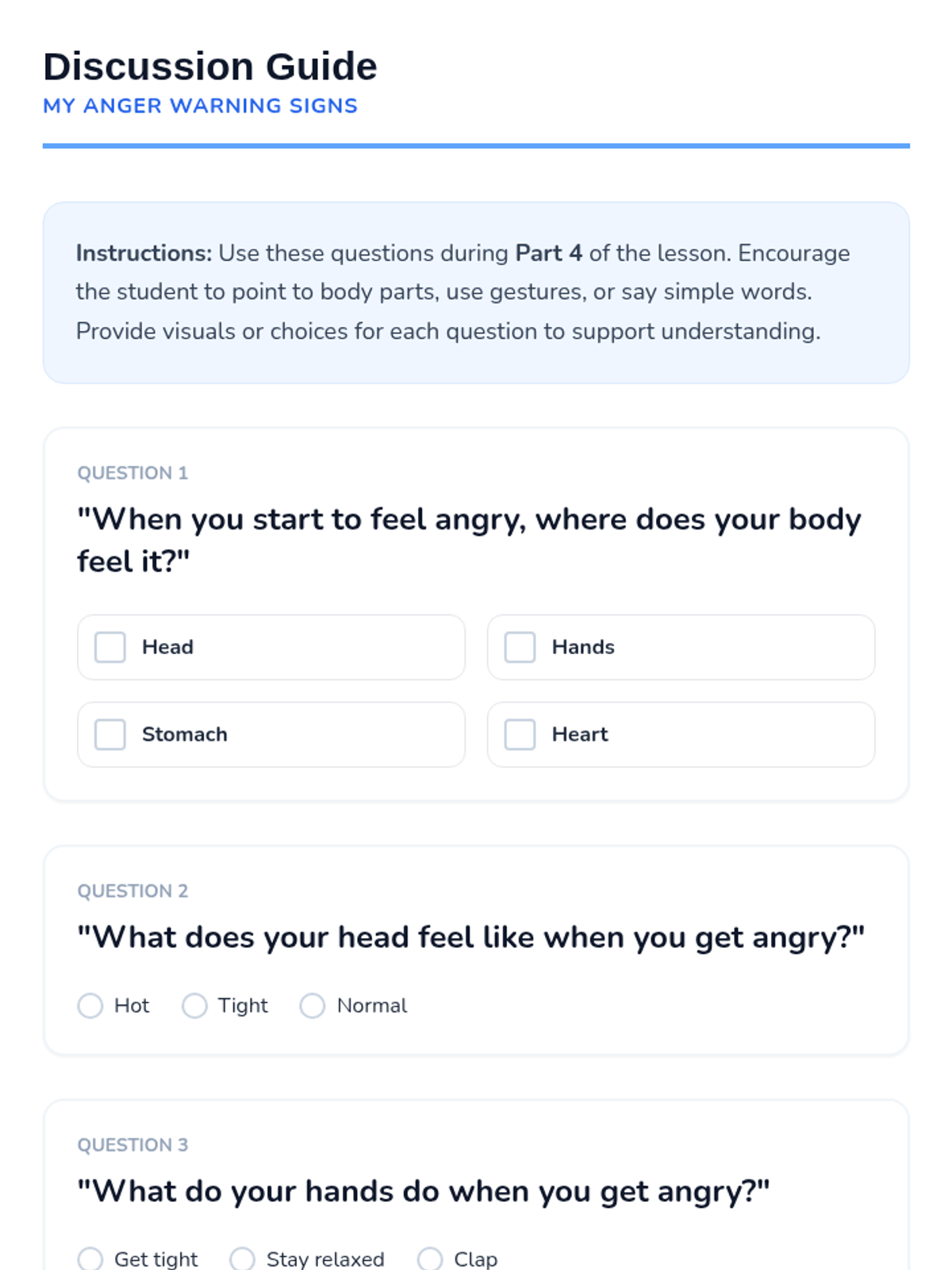
Task: Select the Normal radio button
Action: pos(313,1006)
